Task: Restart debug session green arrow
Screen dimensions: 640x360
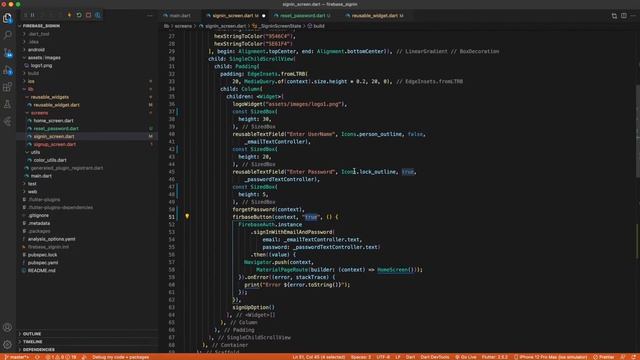Action: tap(79, 15)
